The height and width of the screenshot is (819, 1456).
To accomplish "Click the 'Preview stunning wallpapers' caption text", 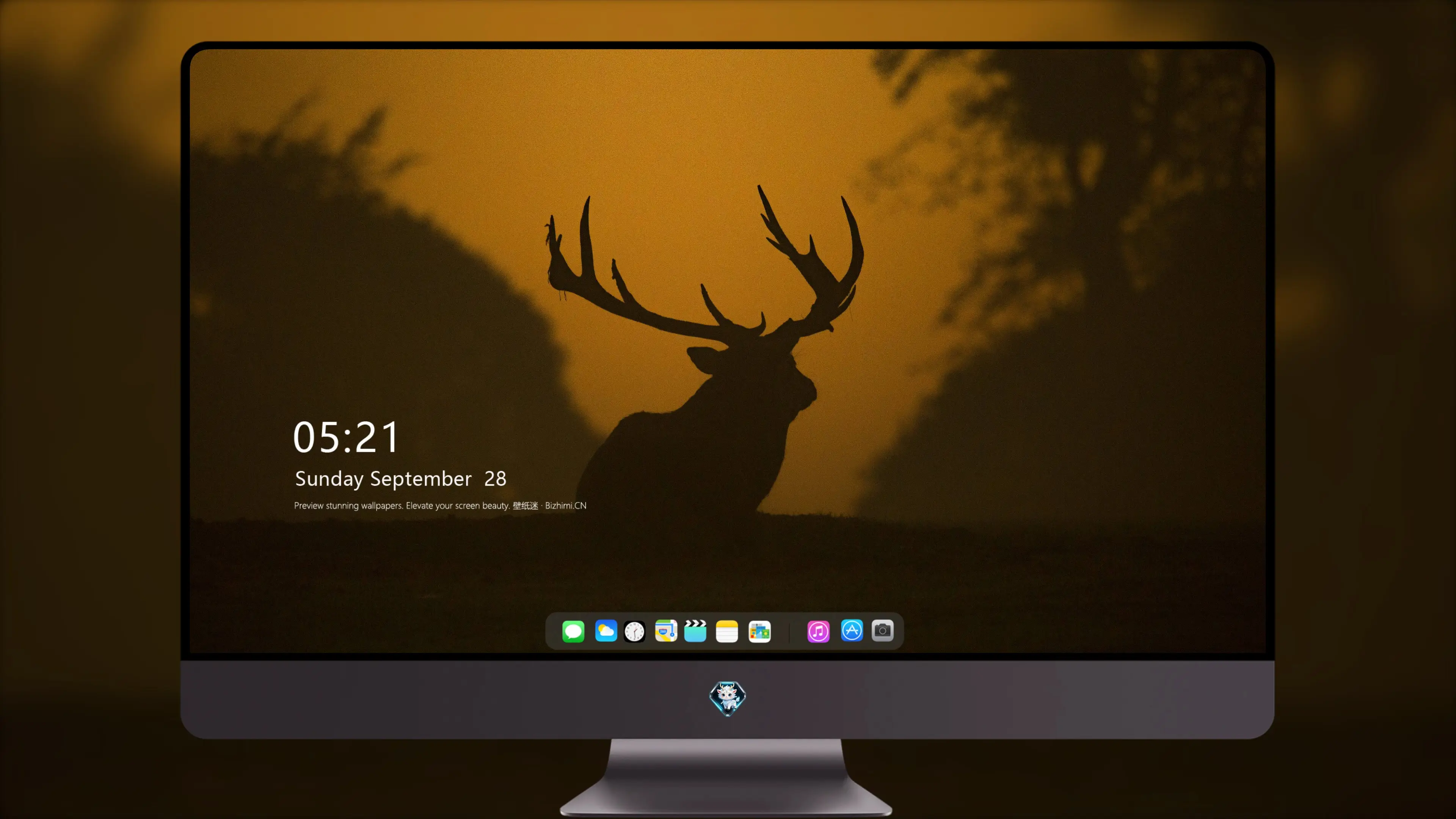I will pos(440,505).
